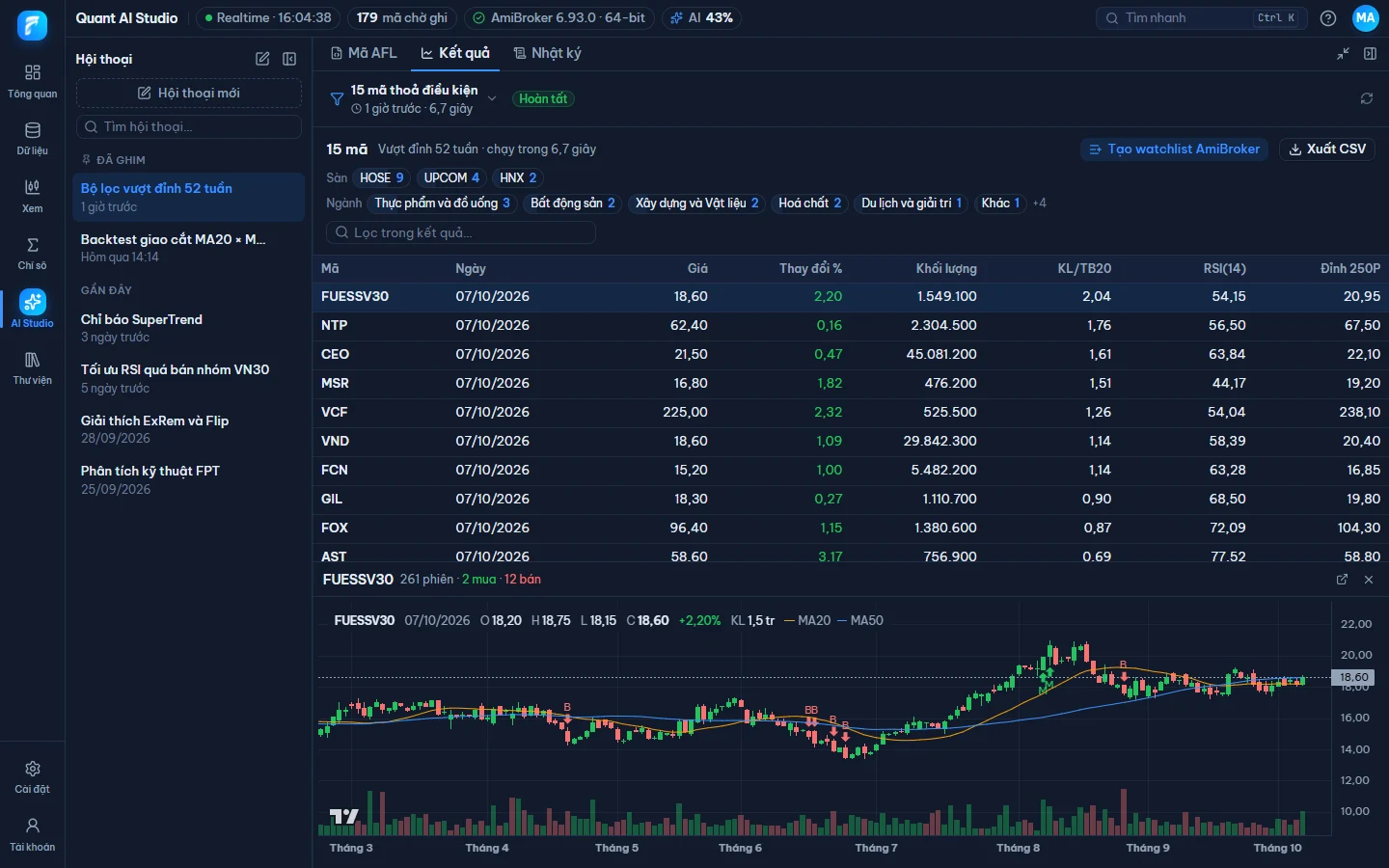Refresh the scan results

[x=1367, y=98]
